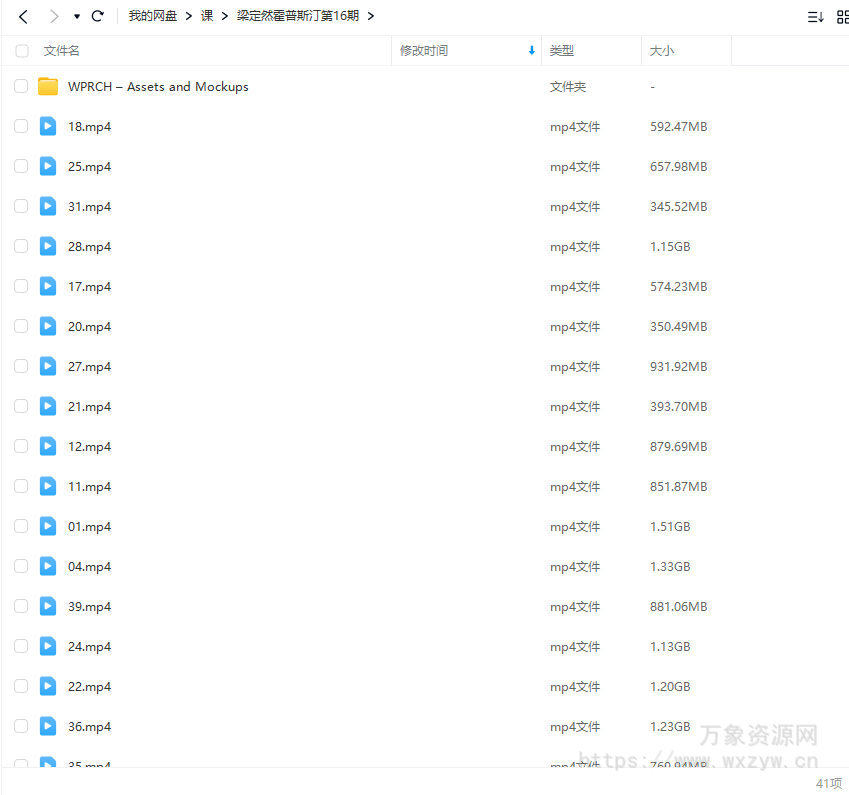The height and width of the screenshot is (795, 849).
Task: Click the video icon next to 18.mp4
Action: point(47,126)
